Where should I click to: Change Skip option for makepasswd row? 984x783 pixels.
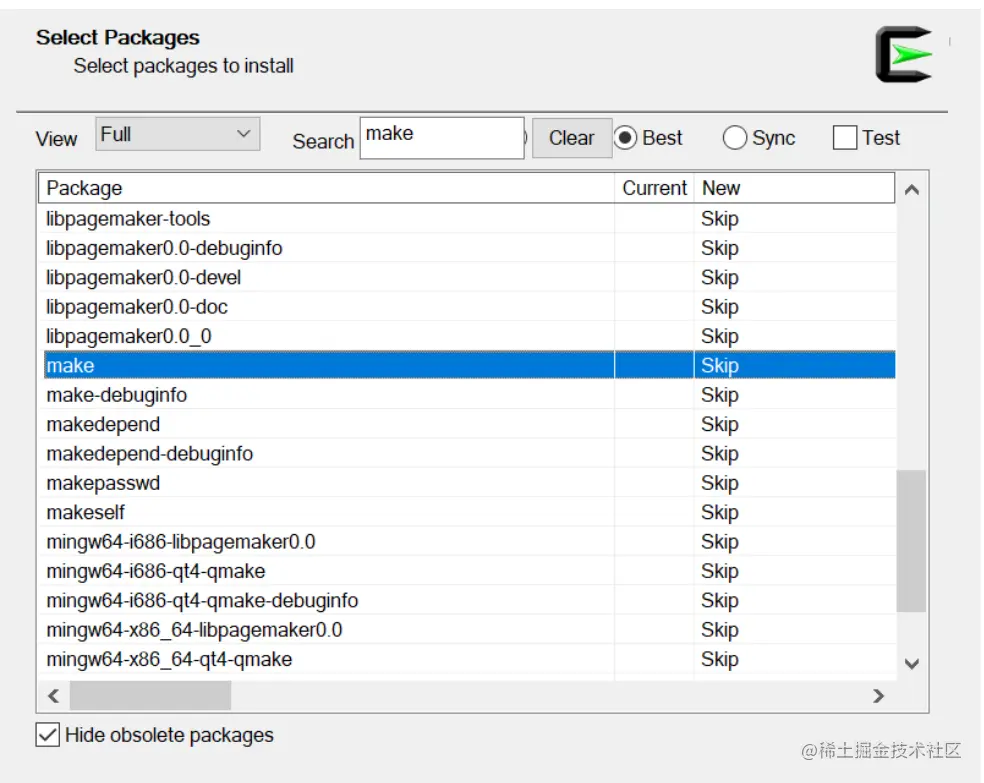coord(720,483)
